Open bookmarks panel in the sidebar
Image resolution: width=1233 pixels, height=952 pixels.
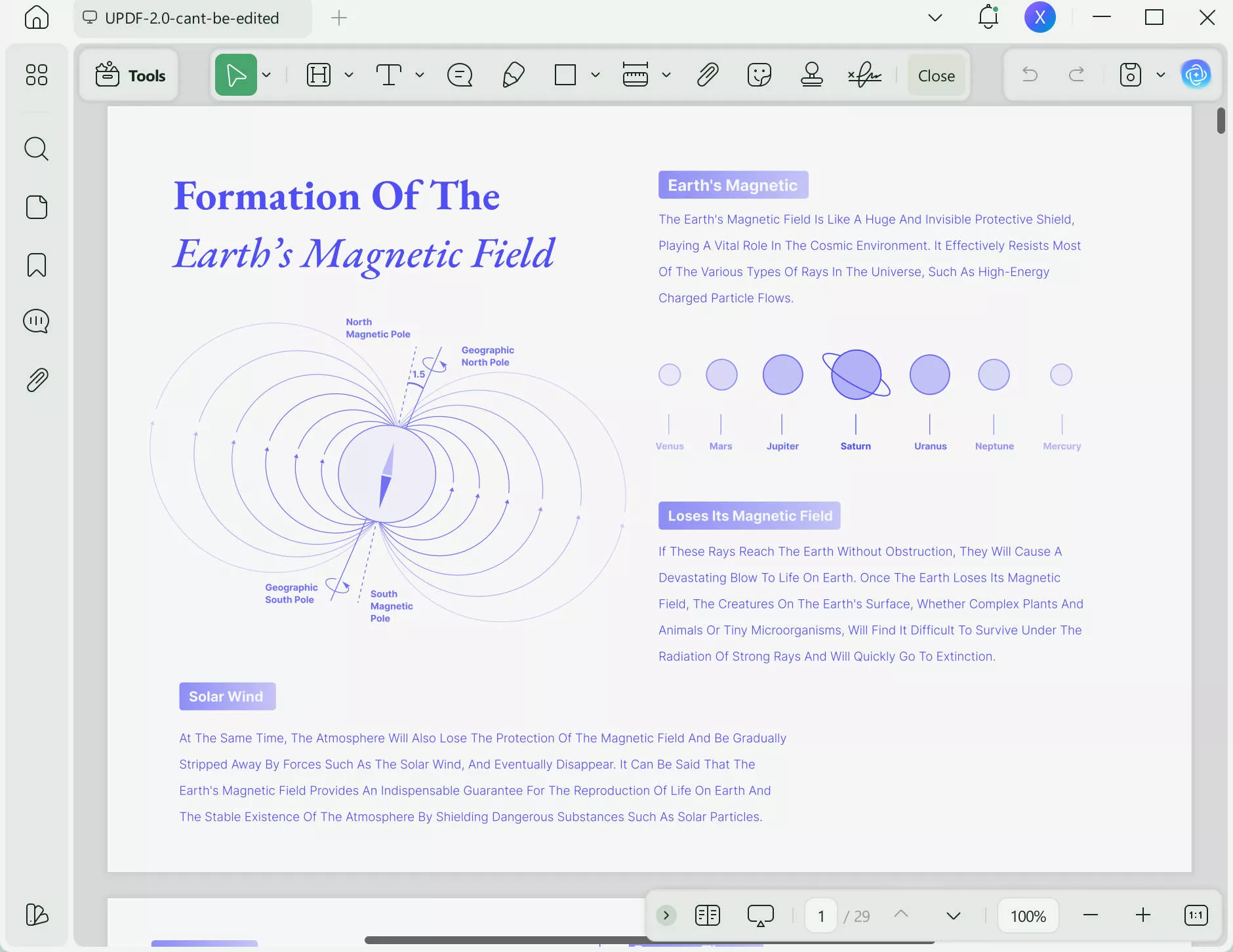[37, 265]
